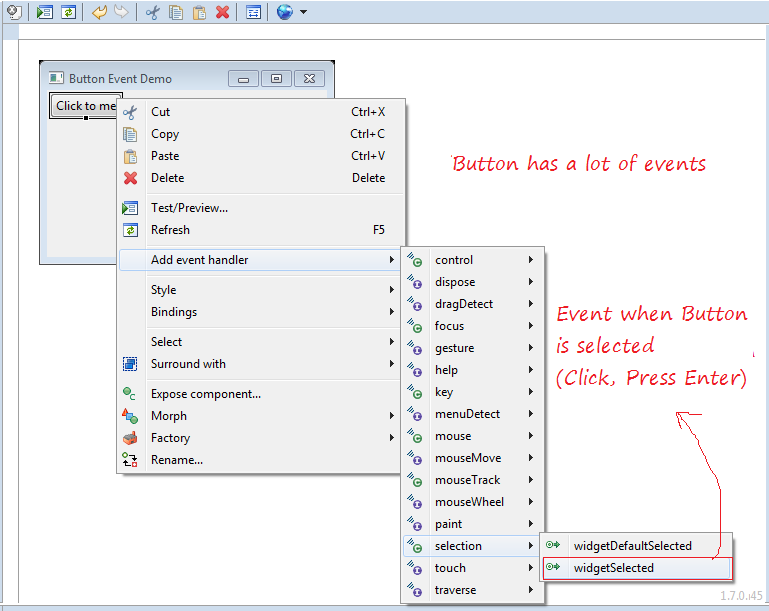Screen dimensions: 769x611
Task: Open the dispose event submenu
Action: [x=473, y=282]
